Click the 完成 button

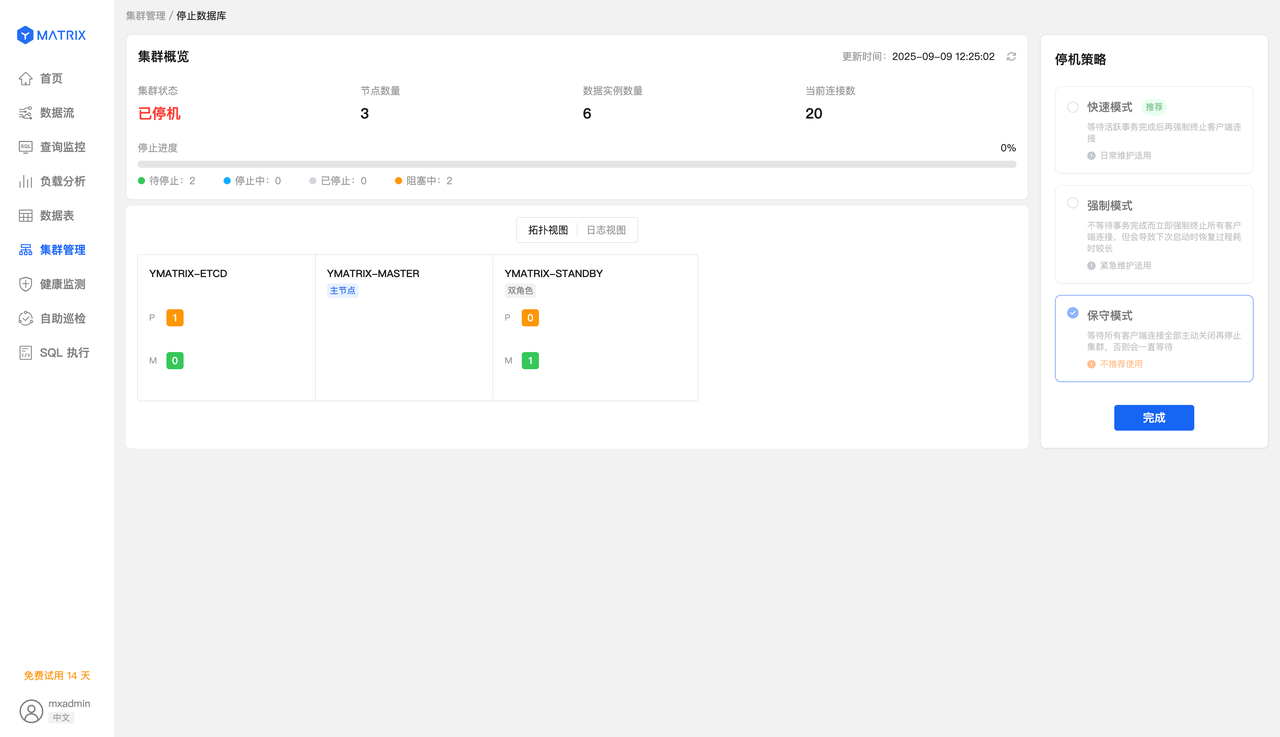click(x=1154, y=418)
